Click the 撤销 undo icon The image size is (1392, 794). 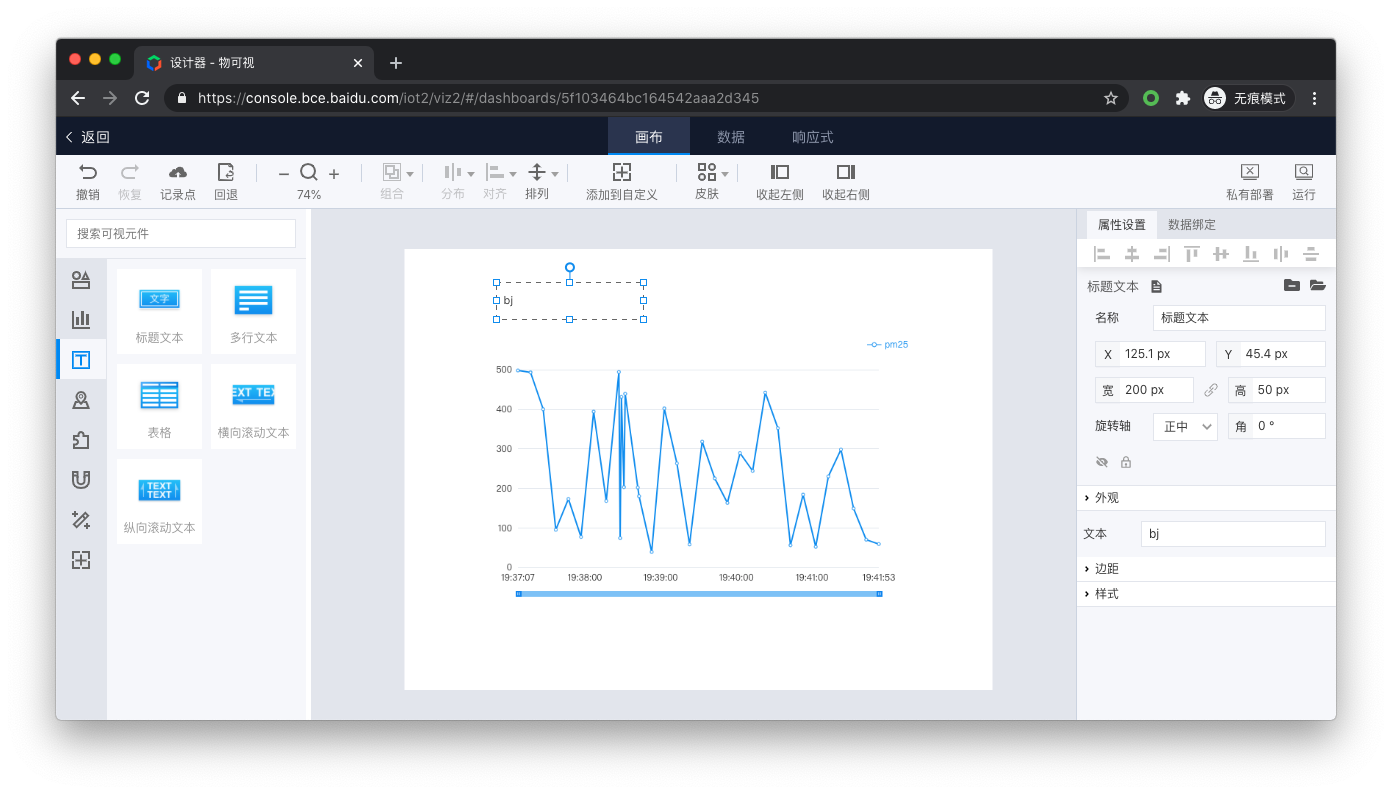coord(88,172)
